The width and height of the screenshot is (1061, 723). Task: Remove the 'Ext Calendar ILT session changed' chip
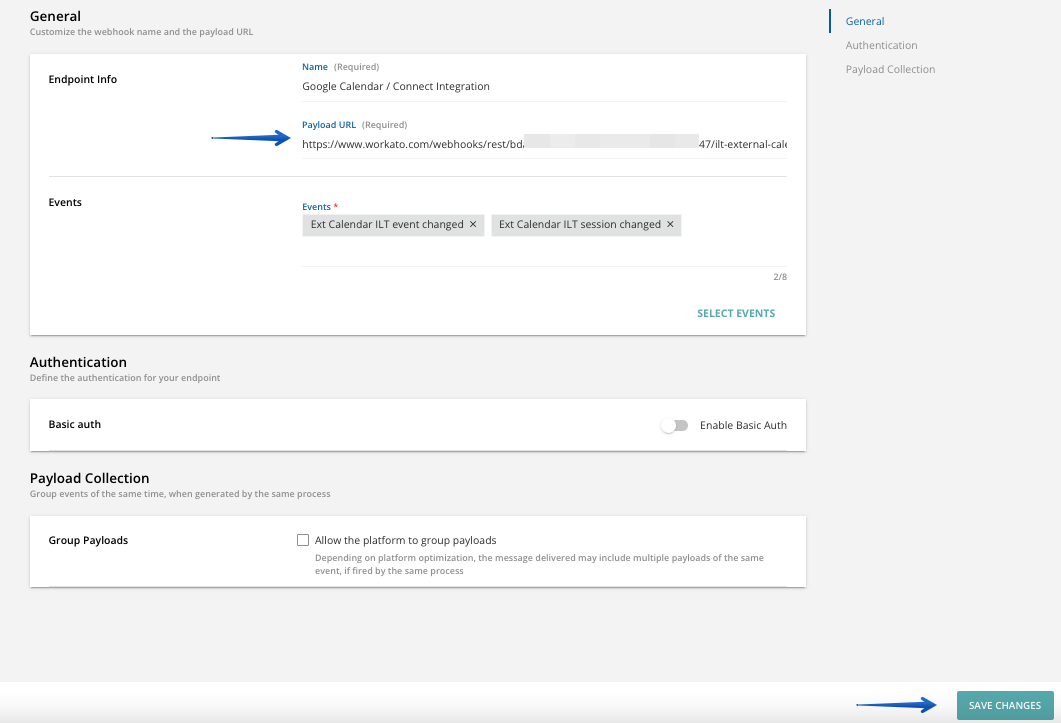pos(670,225)
